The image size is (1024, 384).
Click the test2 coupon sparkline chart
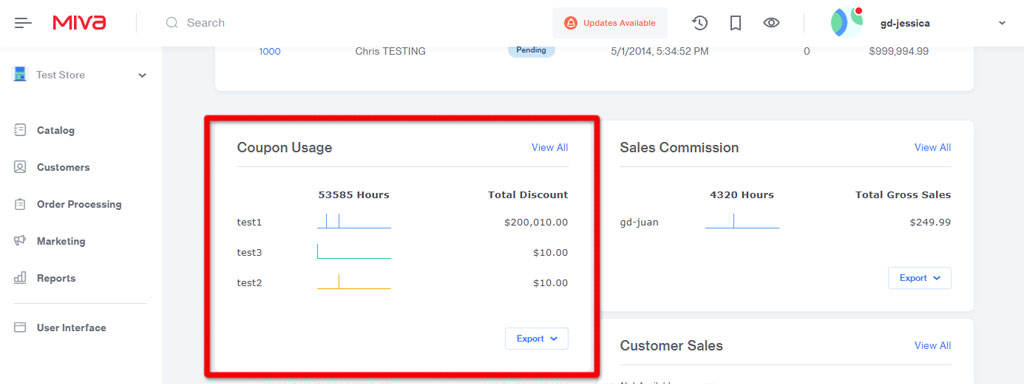(354, 282)
